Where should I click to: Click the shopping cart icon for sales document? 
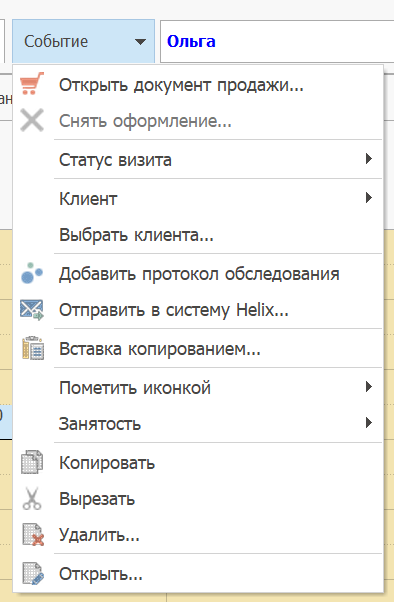[x=32, y=83]
